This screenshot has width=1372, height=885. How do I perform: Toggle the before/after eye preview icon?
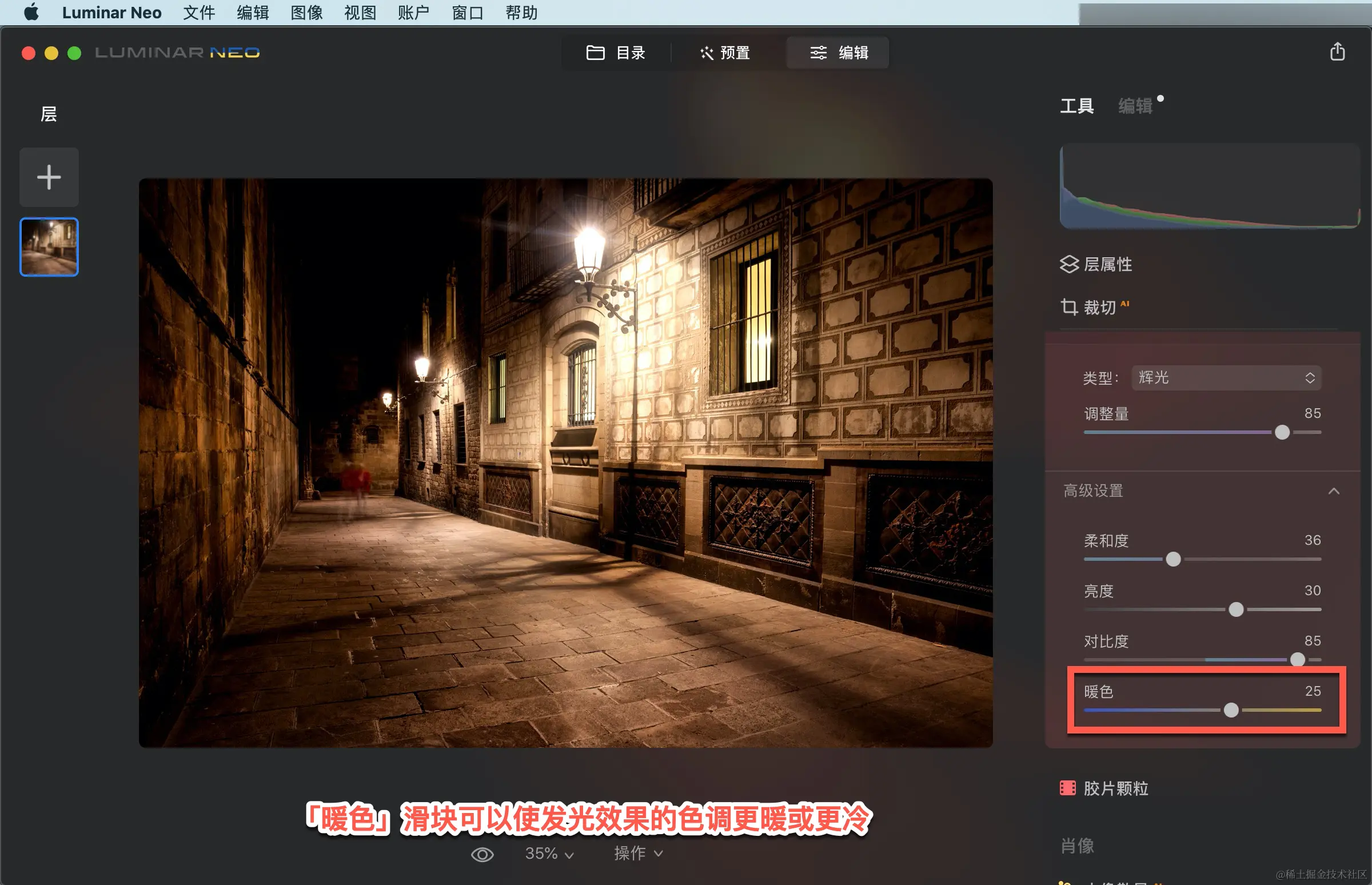[x=482, y=855]
